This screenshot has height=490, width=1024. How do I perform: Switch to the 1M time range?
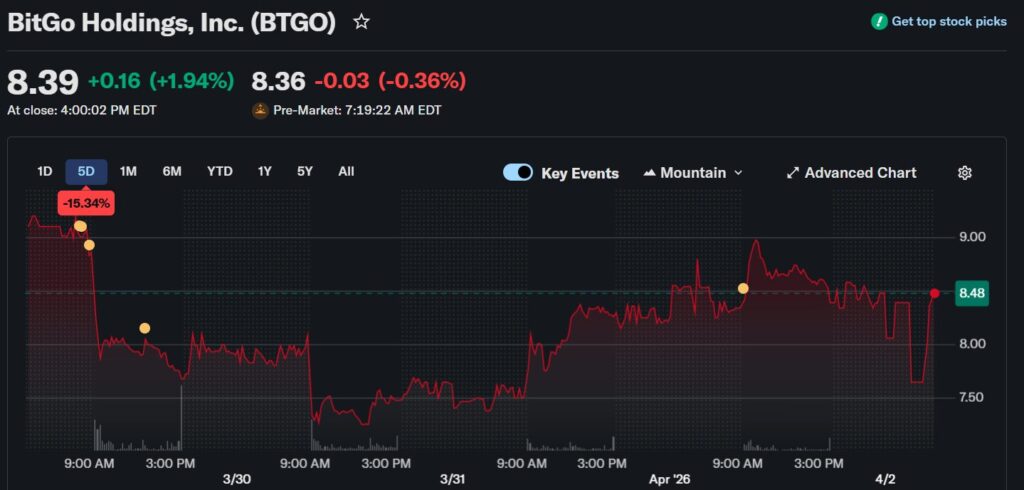coord(128,171)
